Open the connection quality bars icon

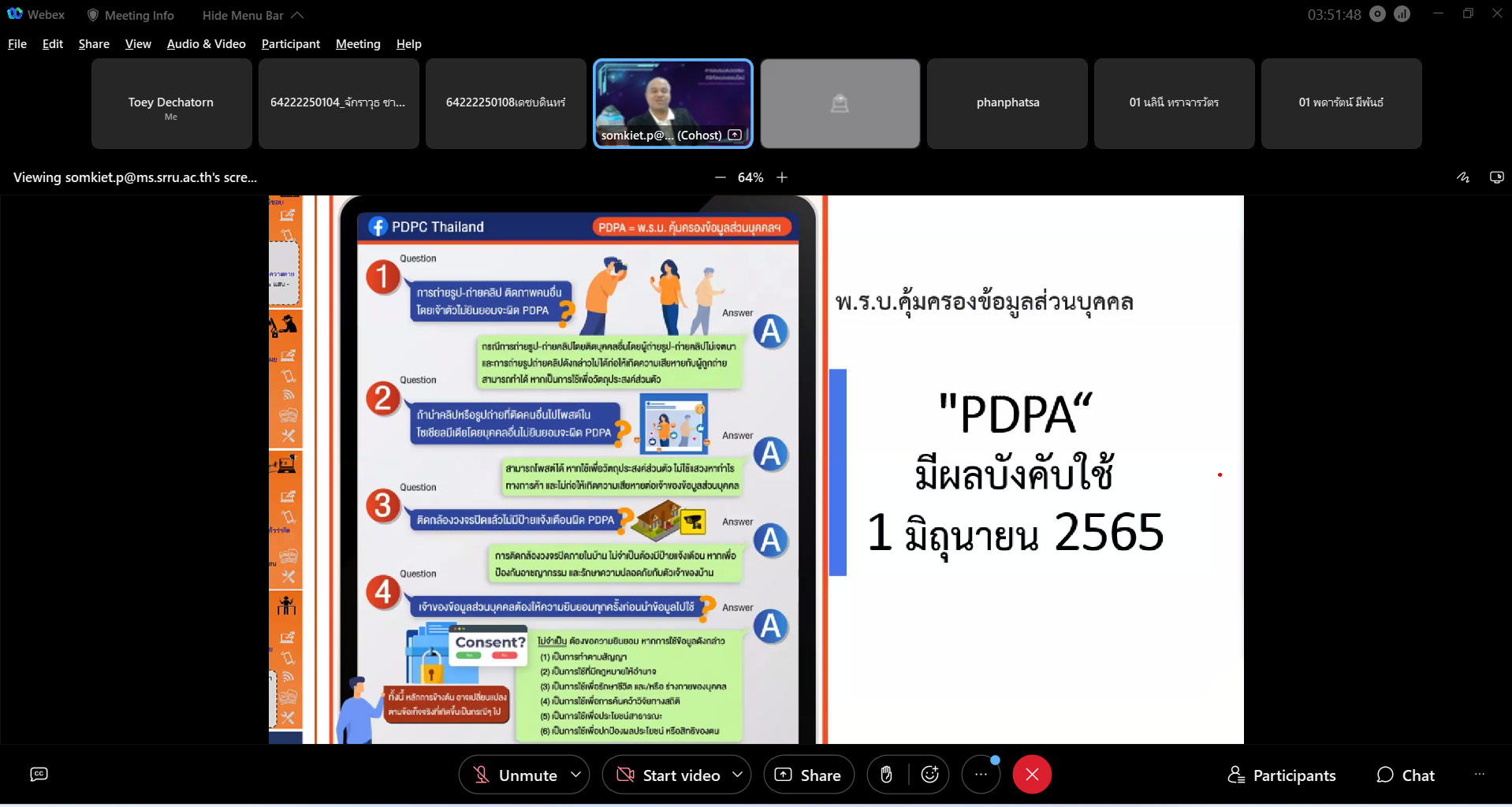click(x=1402, y=14)
